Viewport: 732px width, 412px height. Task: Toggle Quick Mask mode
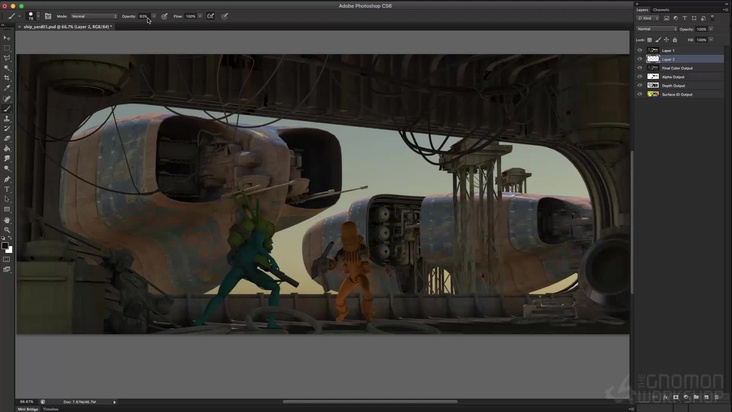click(x=7, y=259)
